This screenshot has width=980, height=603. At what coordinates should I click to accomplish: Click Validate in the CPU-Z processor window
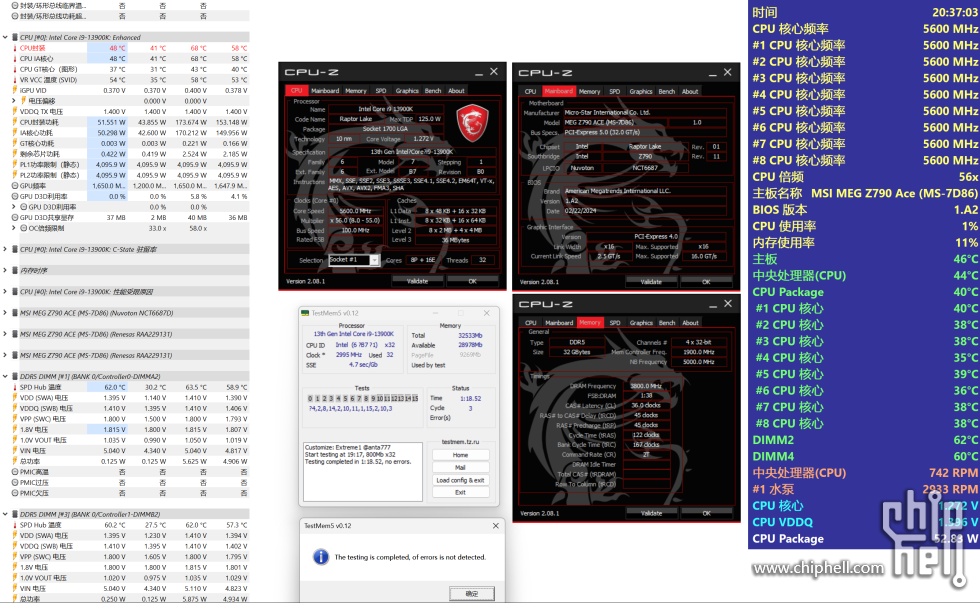[x=418, y=281]
